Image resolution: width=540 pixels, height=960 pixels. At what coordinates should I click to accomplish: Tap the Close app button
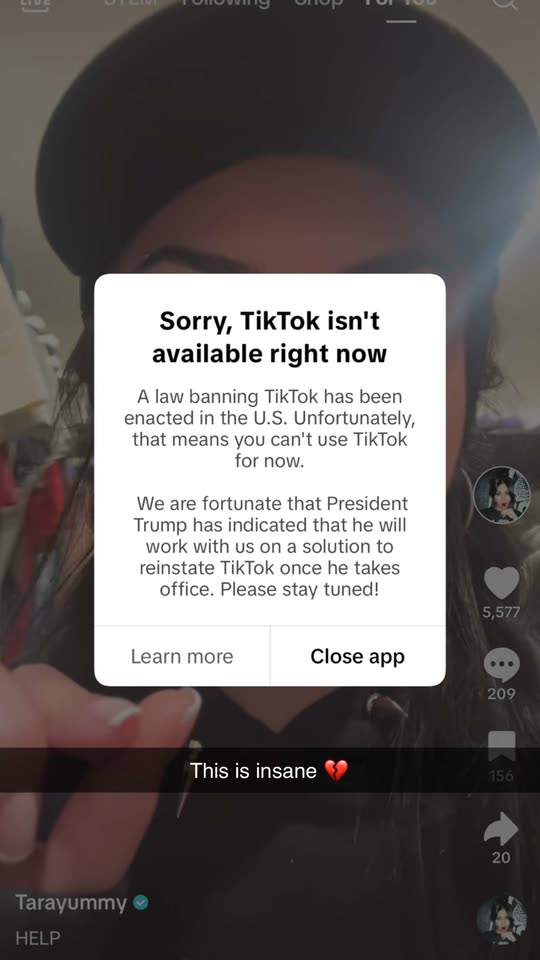(358, 656)
